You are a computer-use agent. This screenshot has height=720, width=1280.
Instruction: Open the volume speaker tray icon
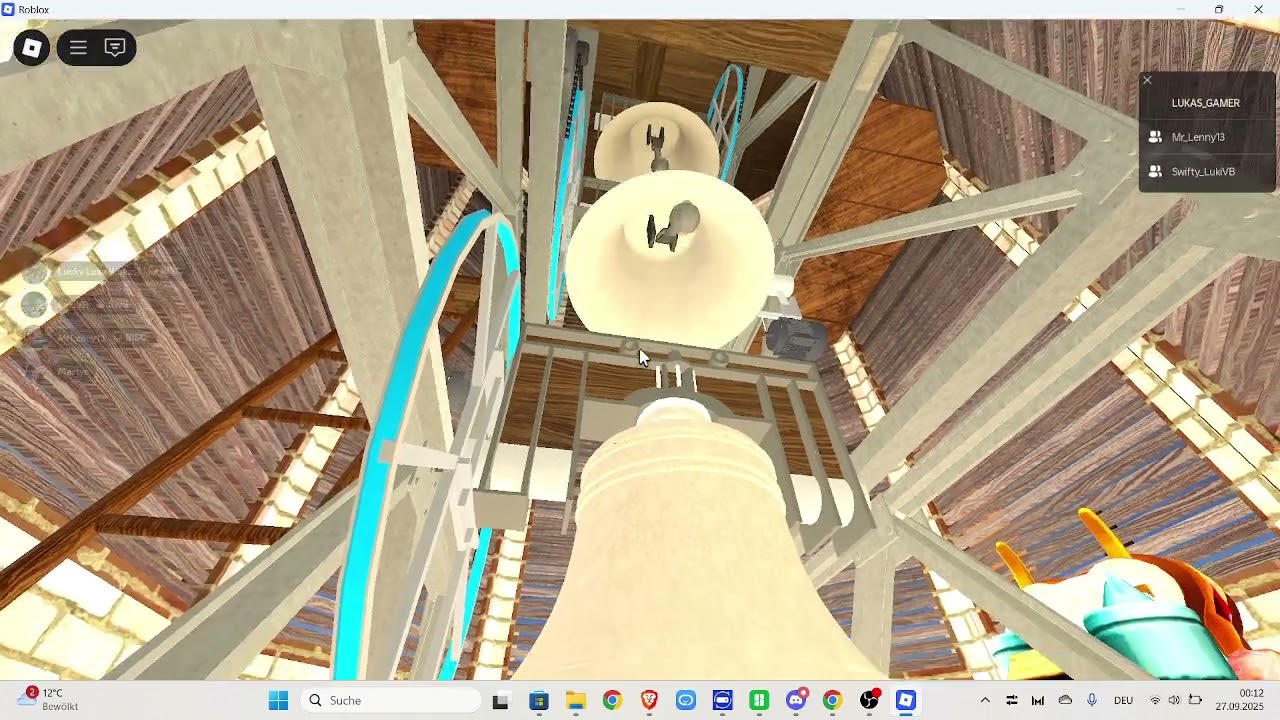click(x=1174, y=701)
